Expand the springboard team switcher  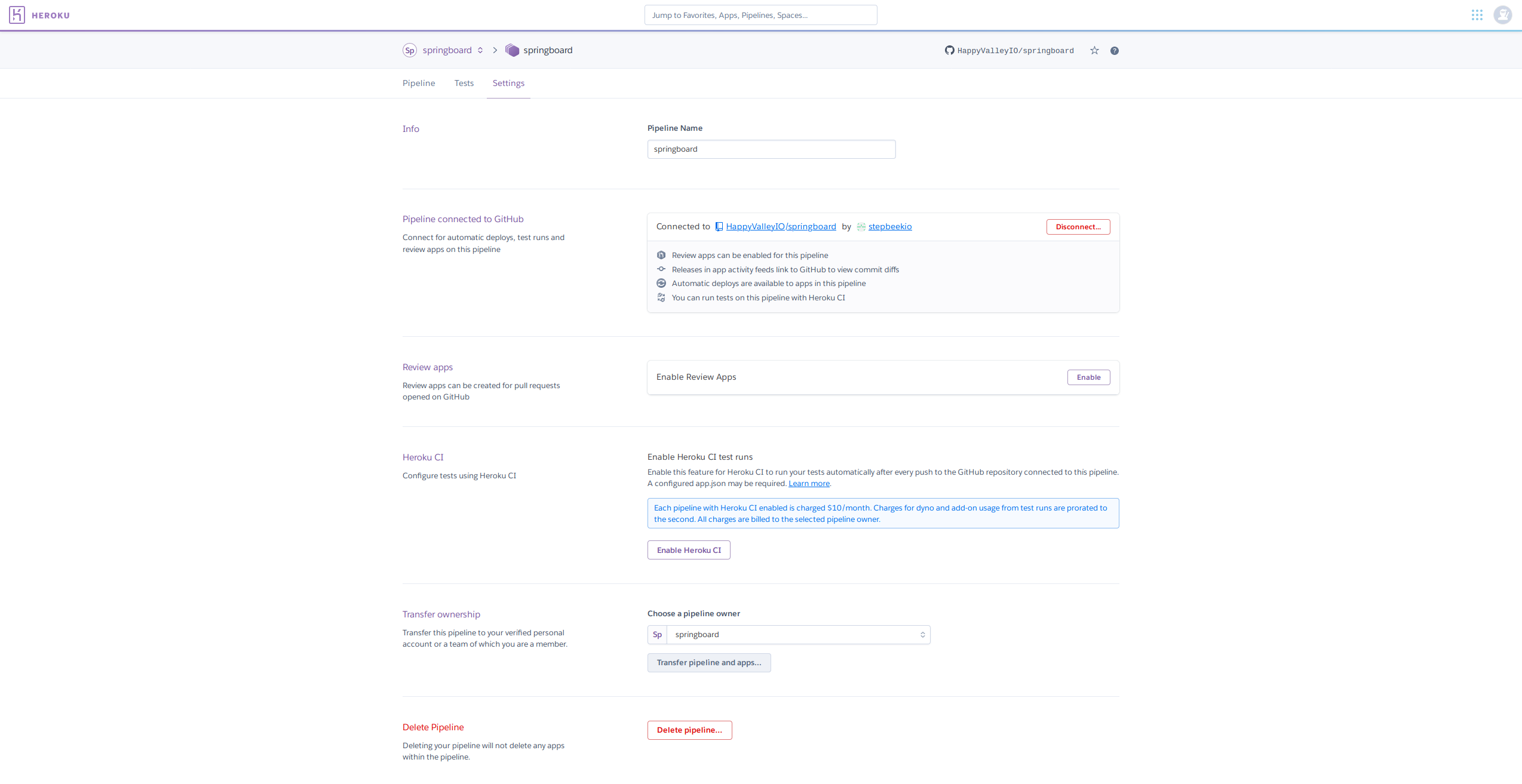click(x=480, y=50)
